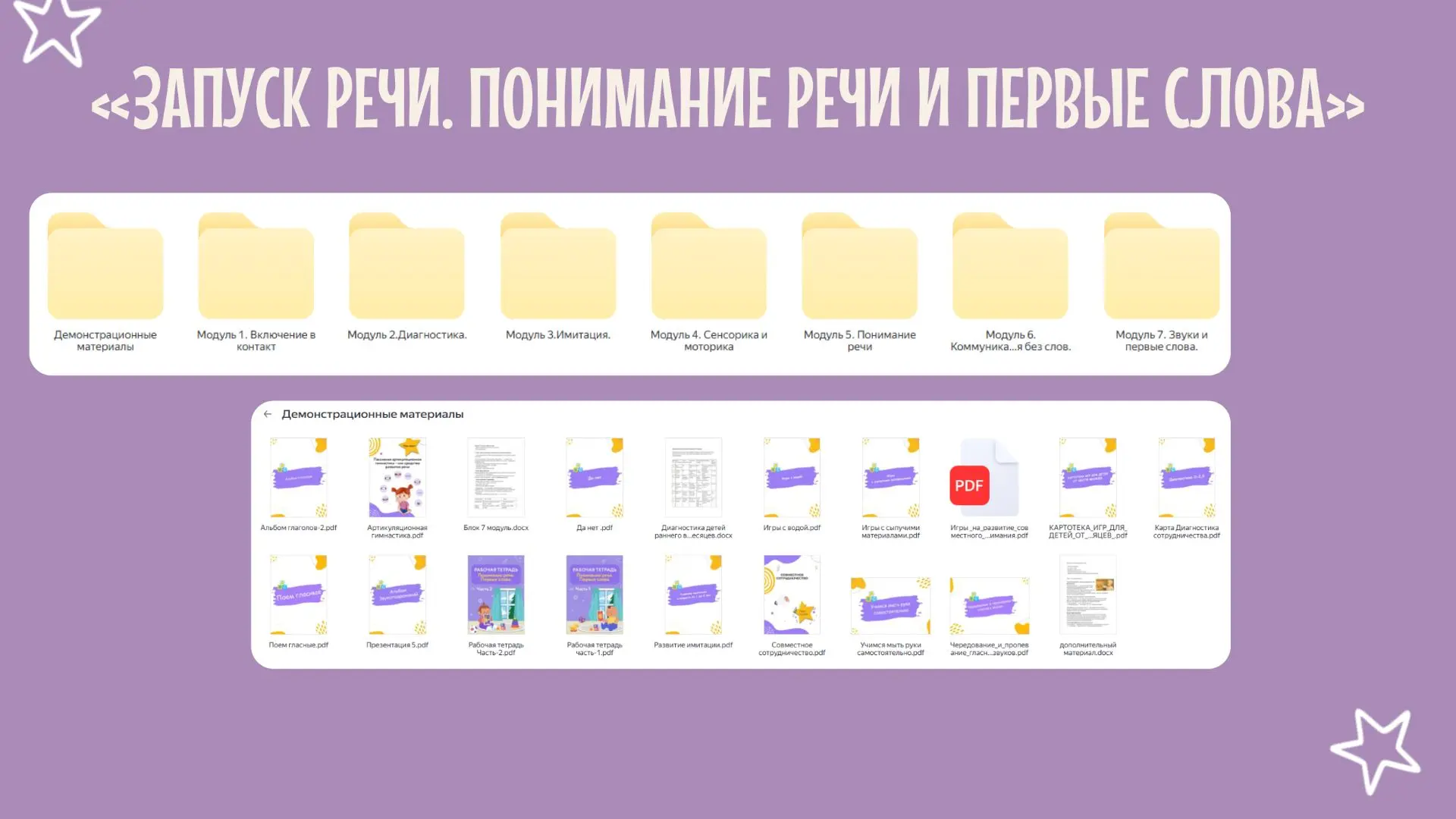Click the Модуль 2.Диагностика. folder label
1456x819 pixels.
407,335
